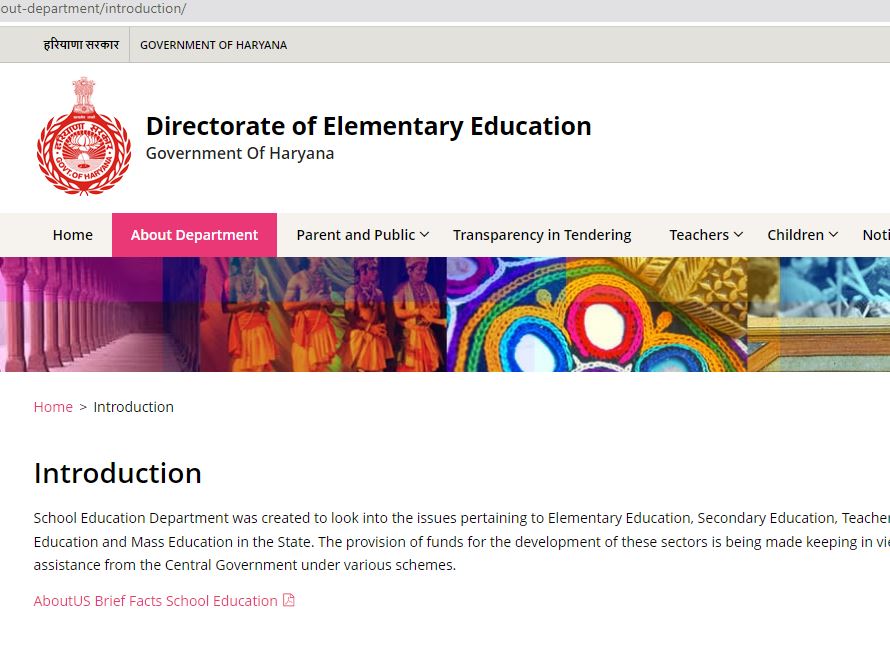Click the Directorate of Elementary Education title
The image size is (890, 663).
369,126
